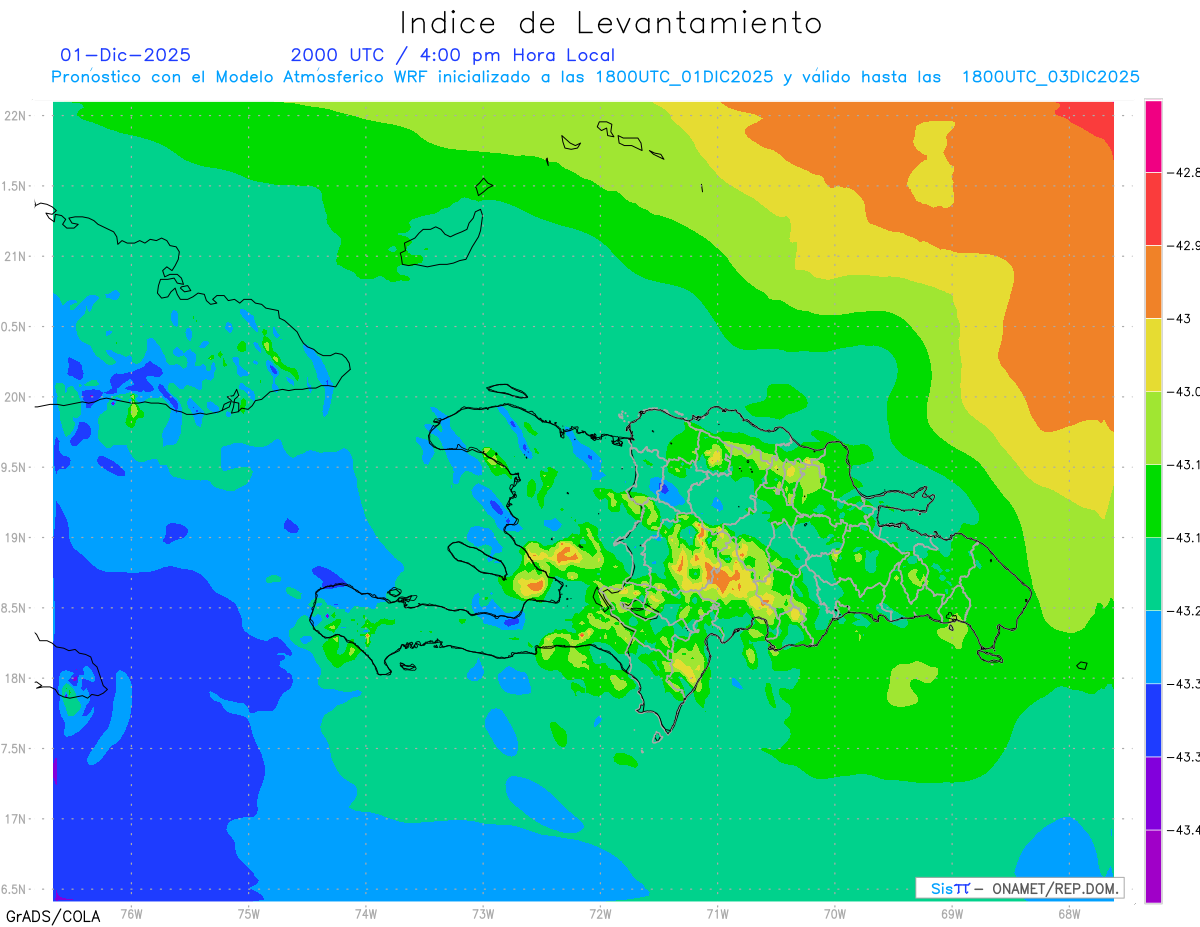Click the '73W' longitude label

[483, 913]
